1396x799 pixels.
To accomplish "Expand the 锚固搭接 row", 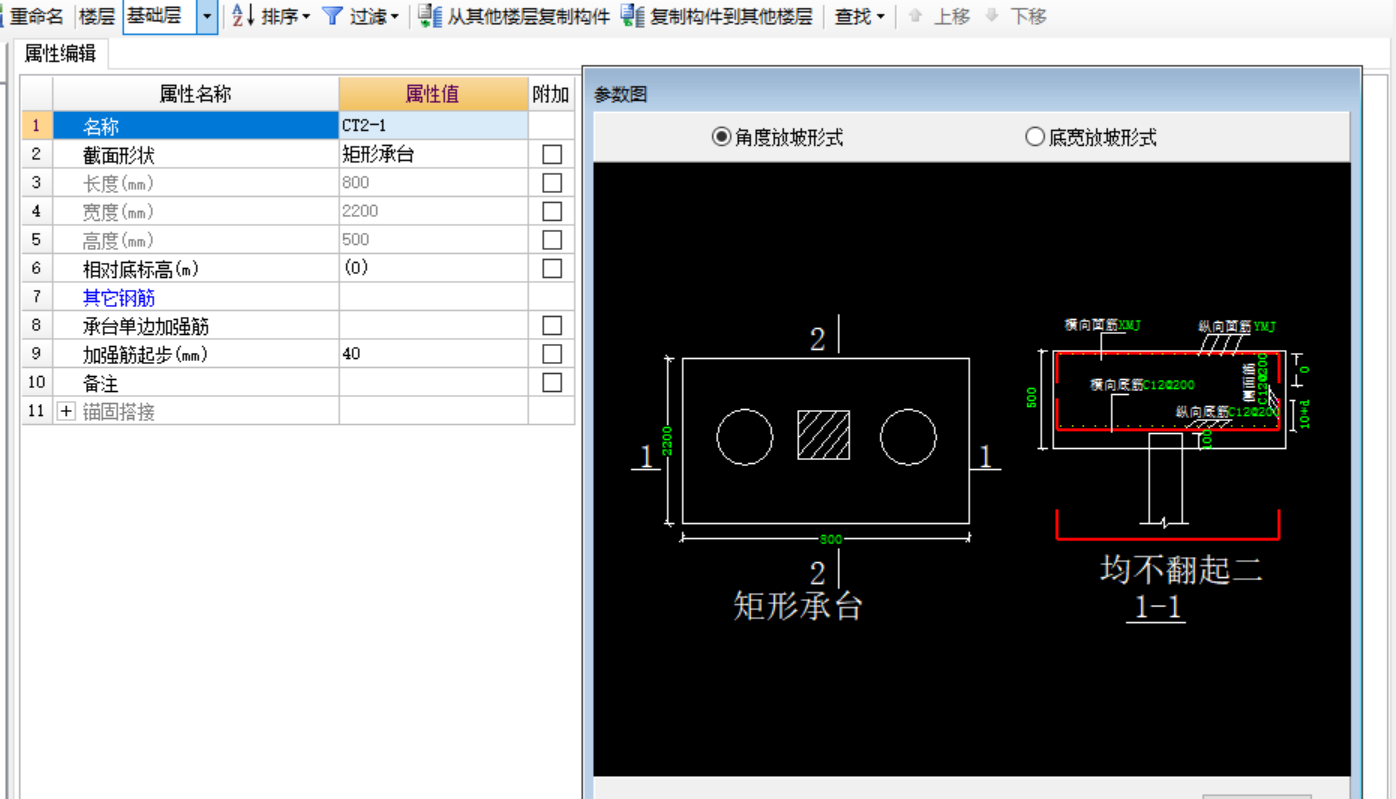I will (x=66, y=411).
